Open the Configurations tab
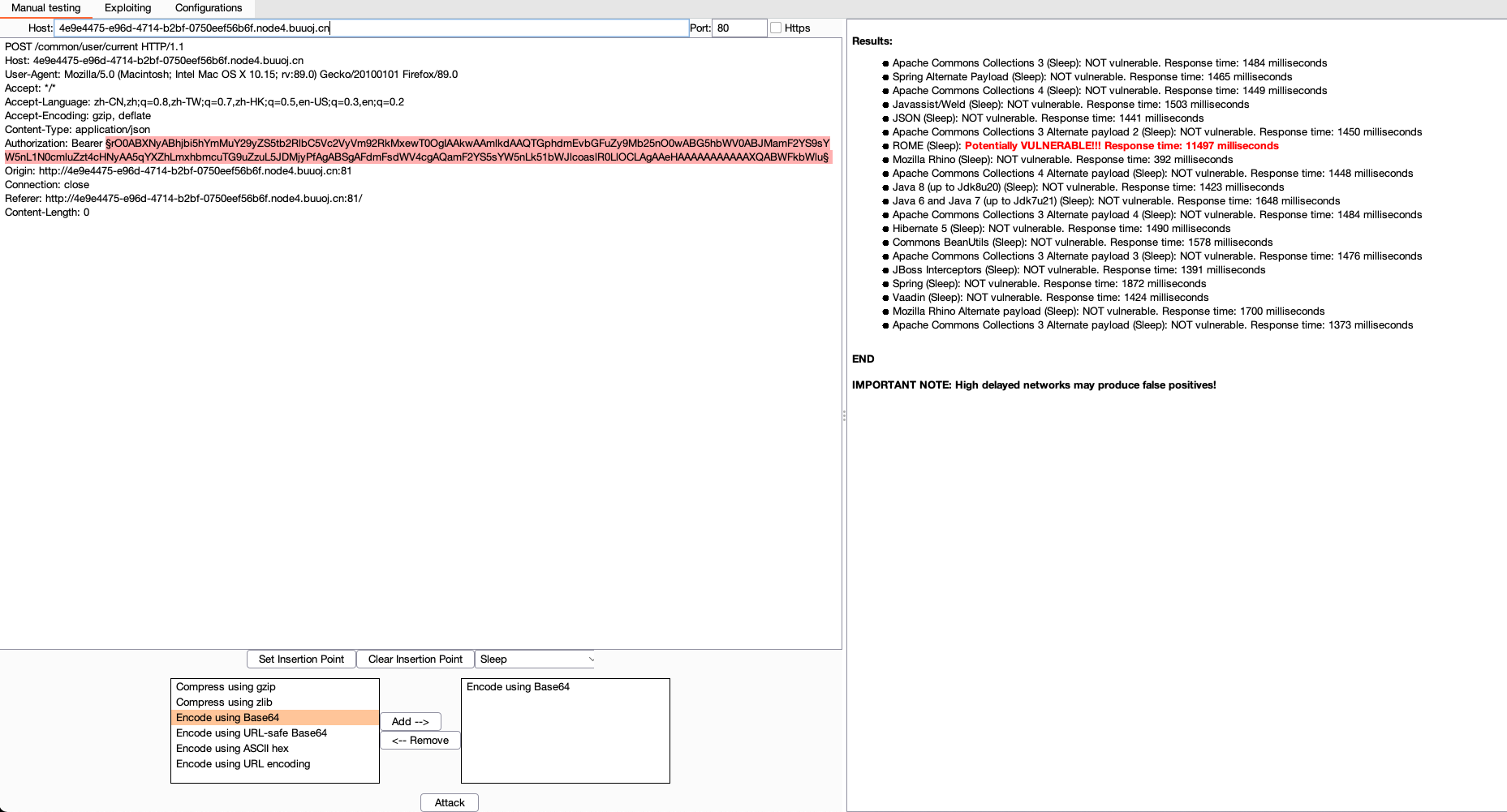 click(209, 8)
